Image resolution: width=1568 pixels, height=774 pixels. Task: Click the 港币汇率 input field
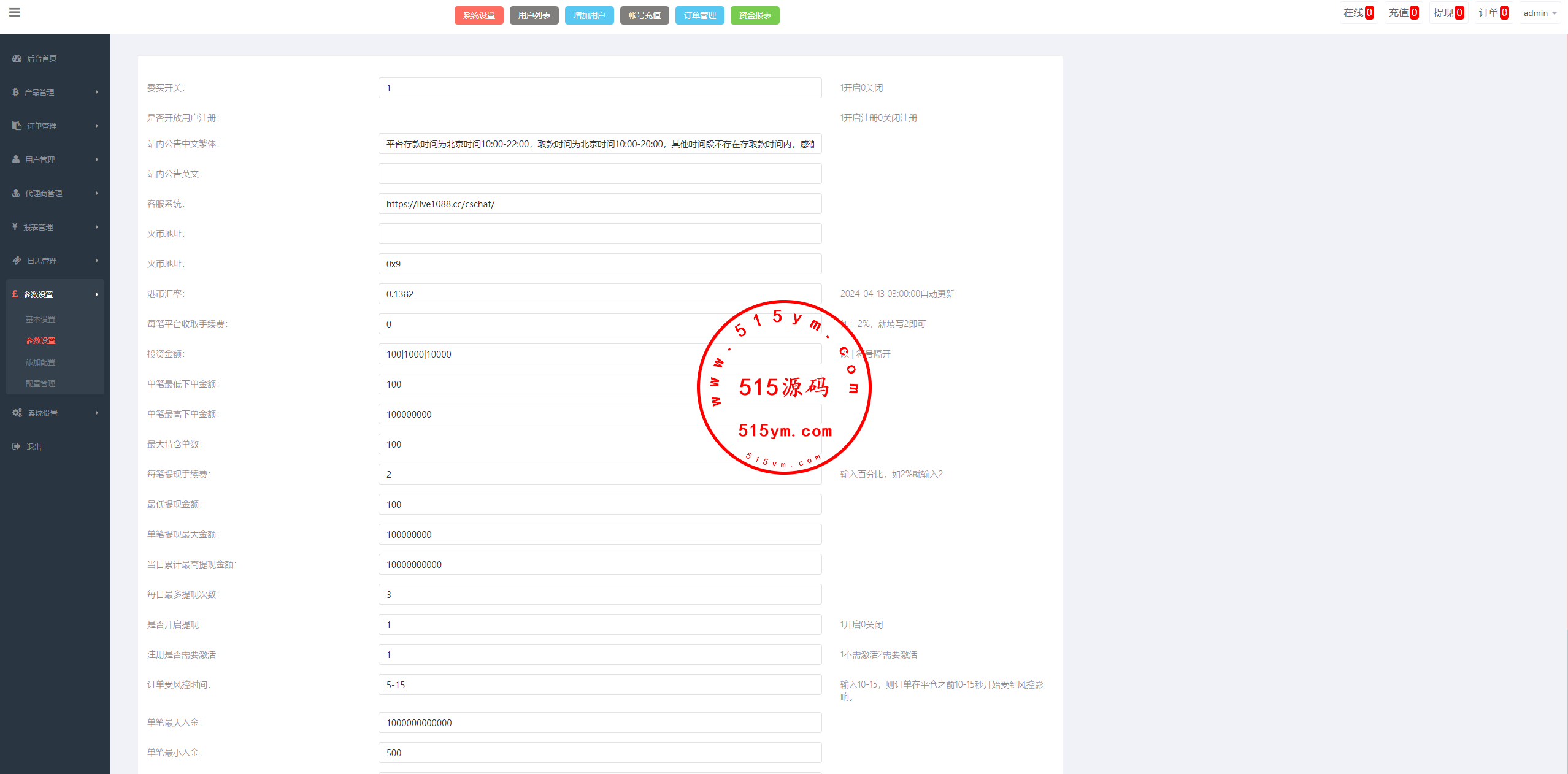click(599, 294)
